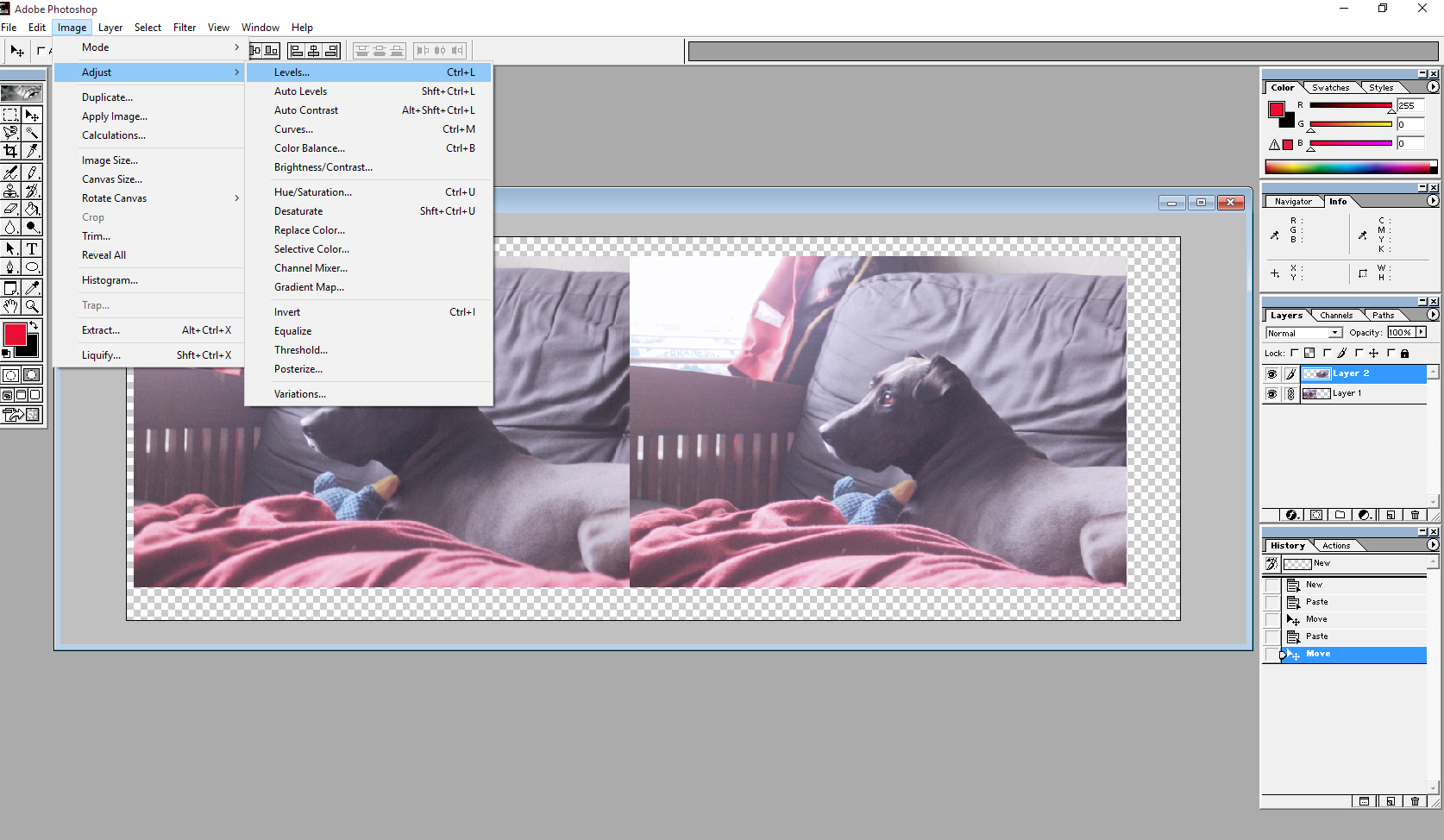Select the Blur tool
1444x840 pixels.
point(10,227)
